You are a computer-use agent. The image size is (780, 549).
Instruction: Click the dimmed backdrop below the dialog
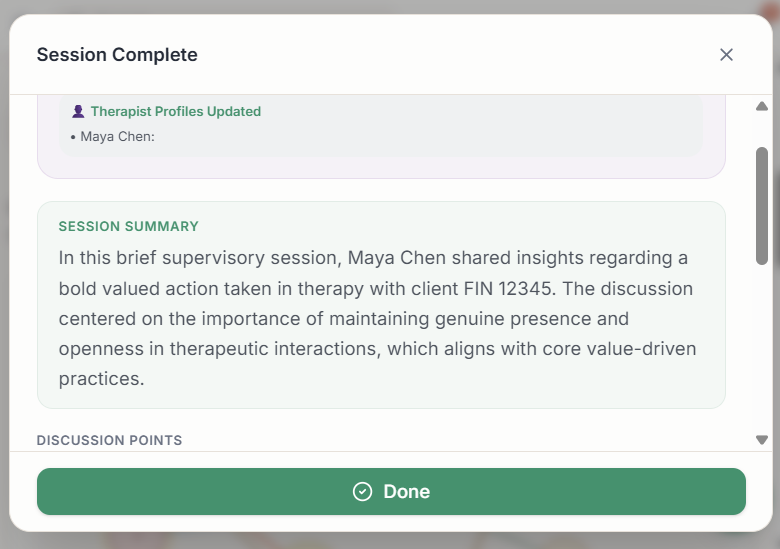(390, 541)
